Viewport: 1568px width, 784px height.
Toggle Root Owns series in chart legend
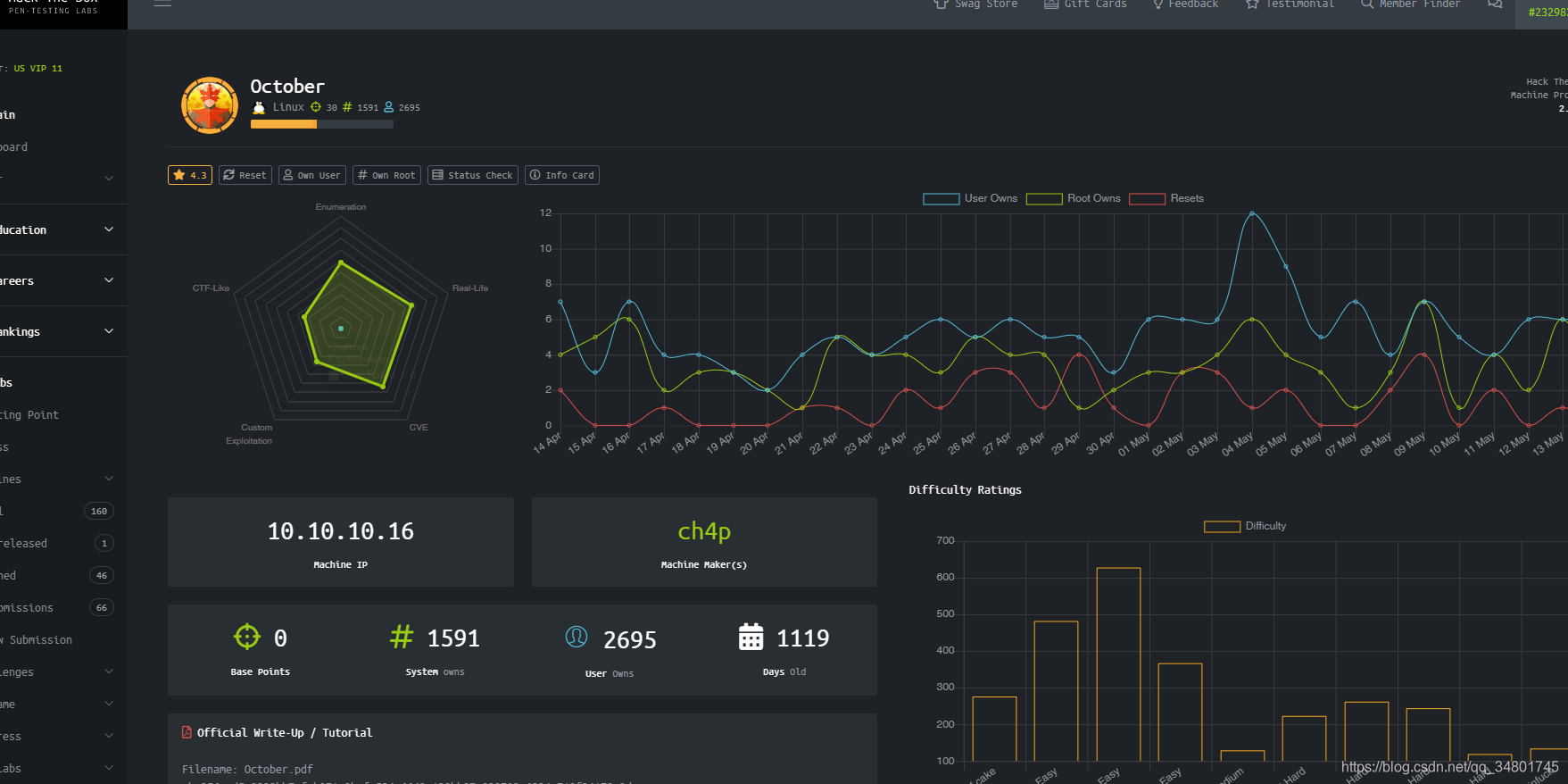1074,198
